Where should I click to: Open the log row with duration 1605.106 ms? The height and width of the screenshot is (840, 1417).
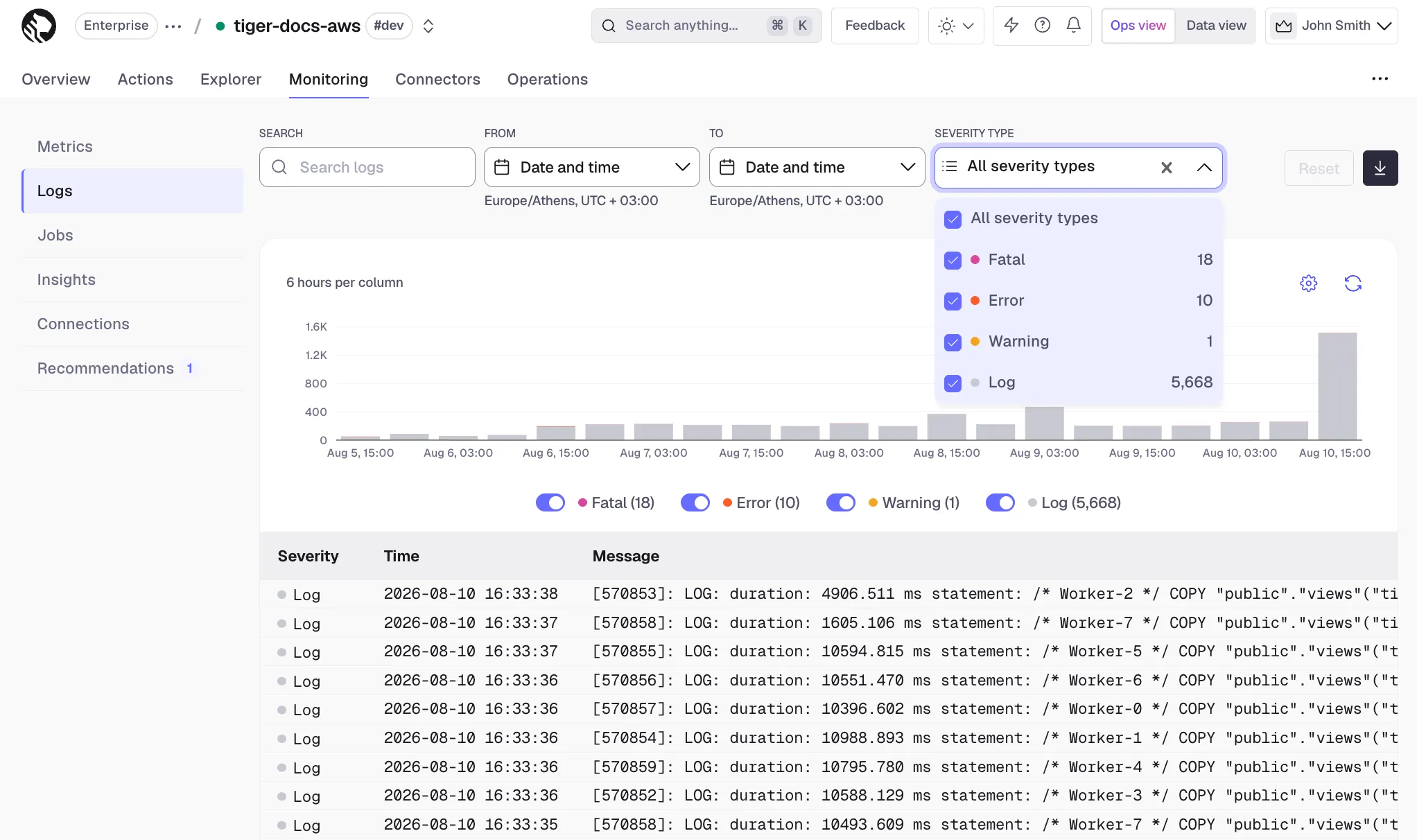point(828,623)
